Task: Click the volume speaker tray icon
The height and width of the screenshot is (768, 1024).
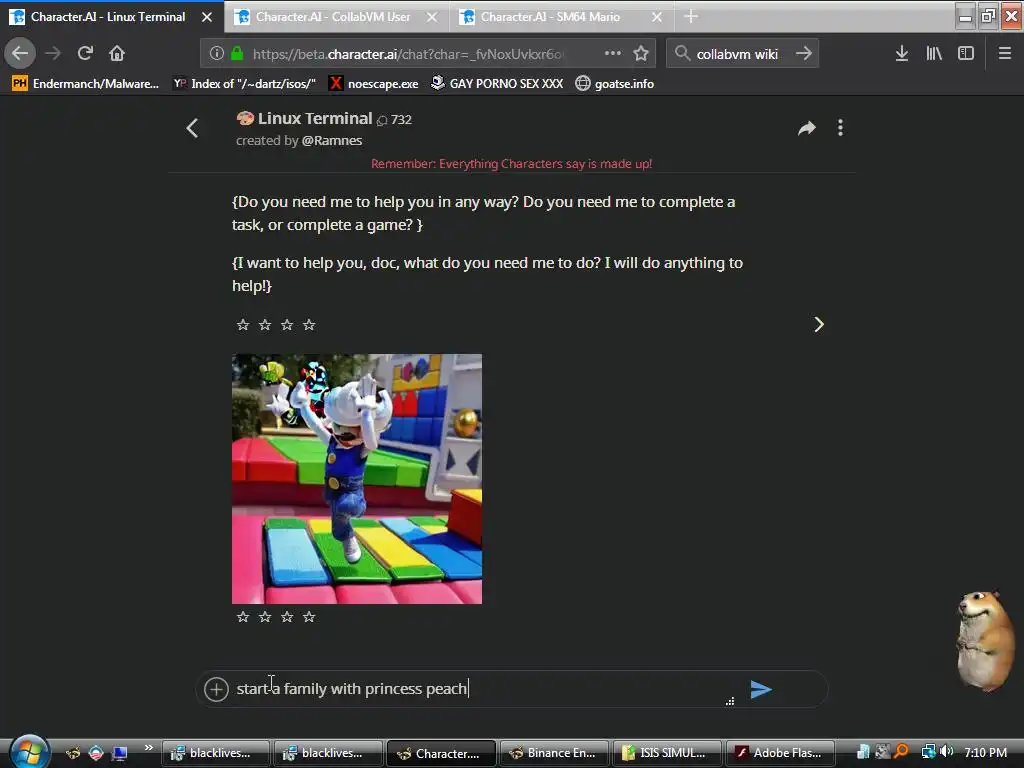Action: click(x=947, y=752)
